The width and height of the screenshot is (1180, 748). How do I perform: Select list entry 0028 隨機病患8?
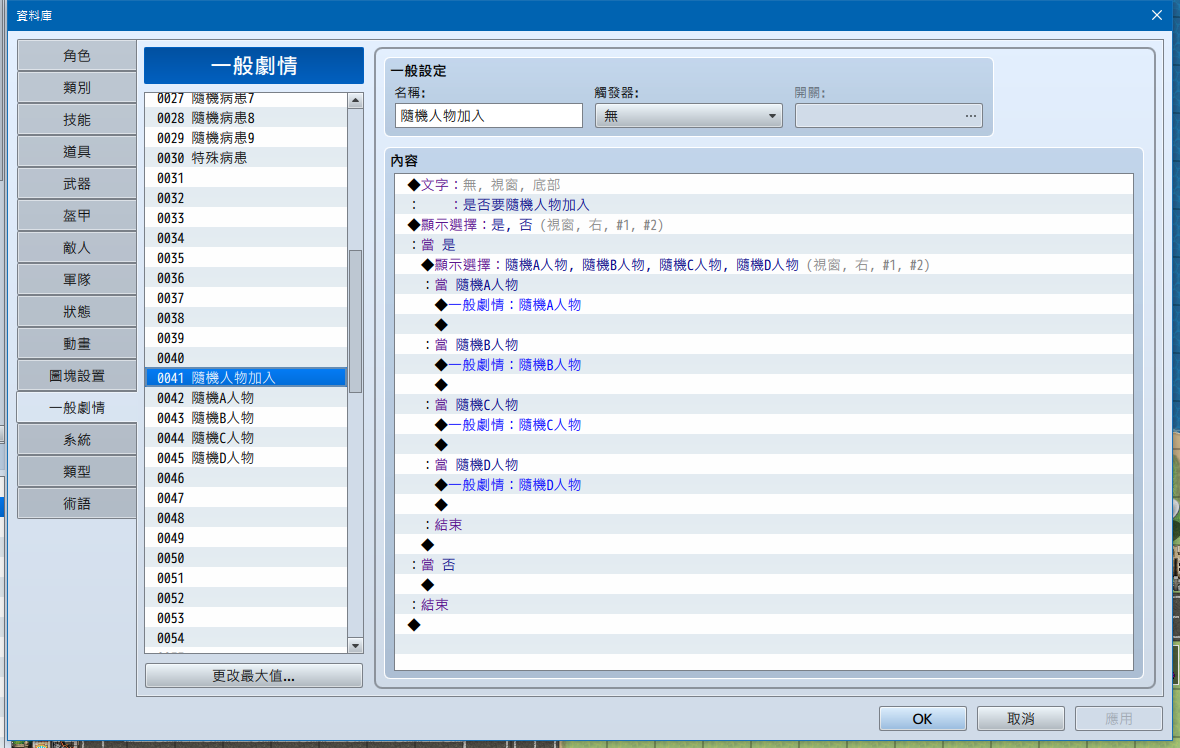click(246, 118)
